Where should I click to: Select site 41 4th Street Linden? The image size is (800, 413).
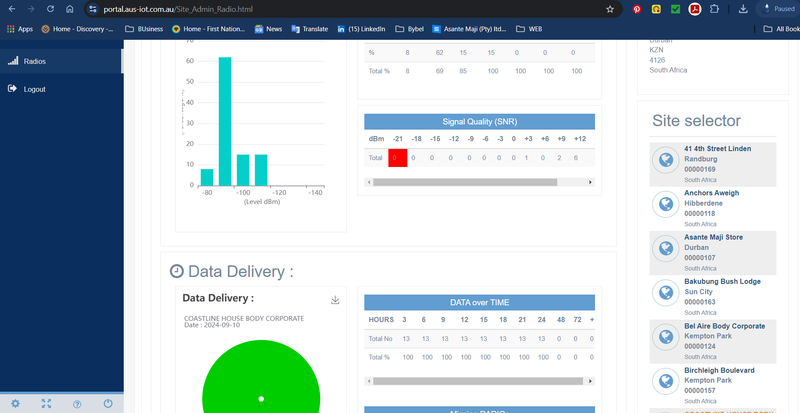[713, 164]
